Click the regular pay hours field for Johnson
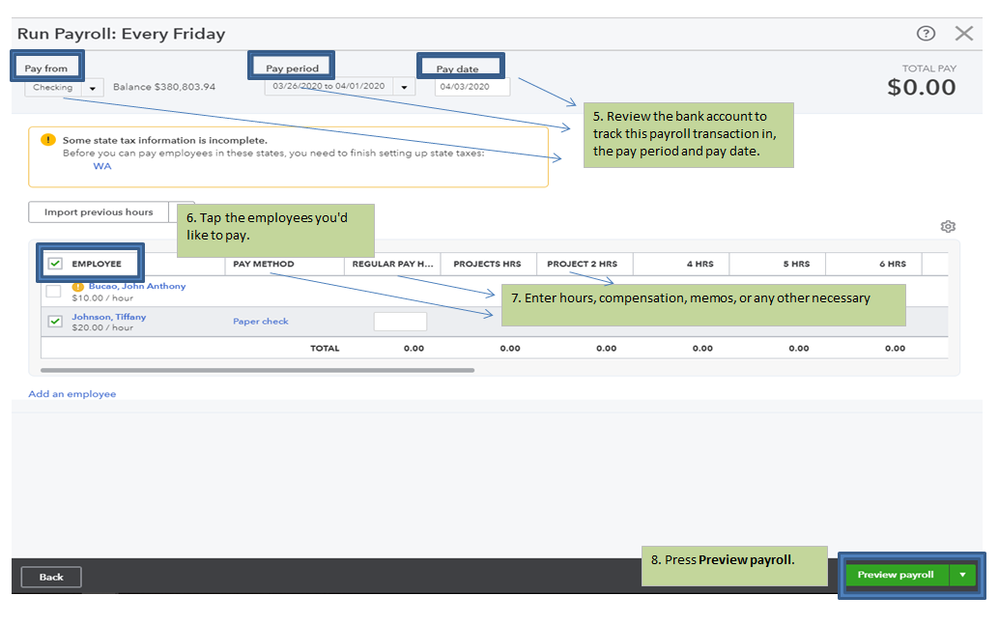 click(x=400, y=321)
